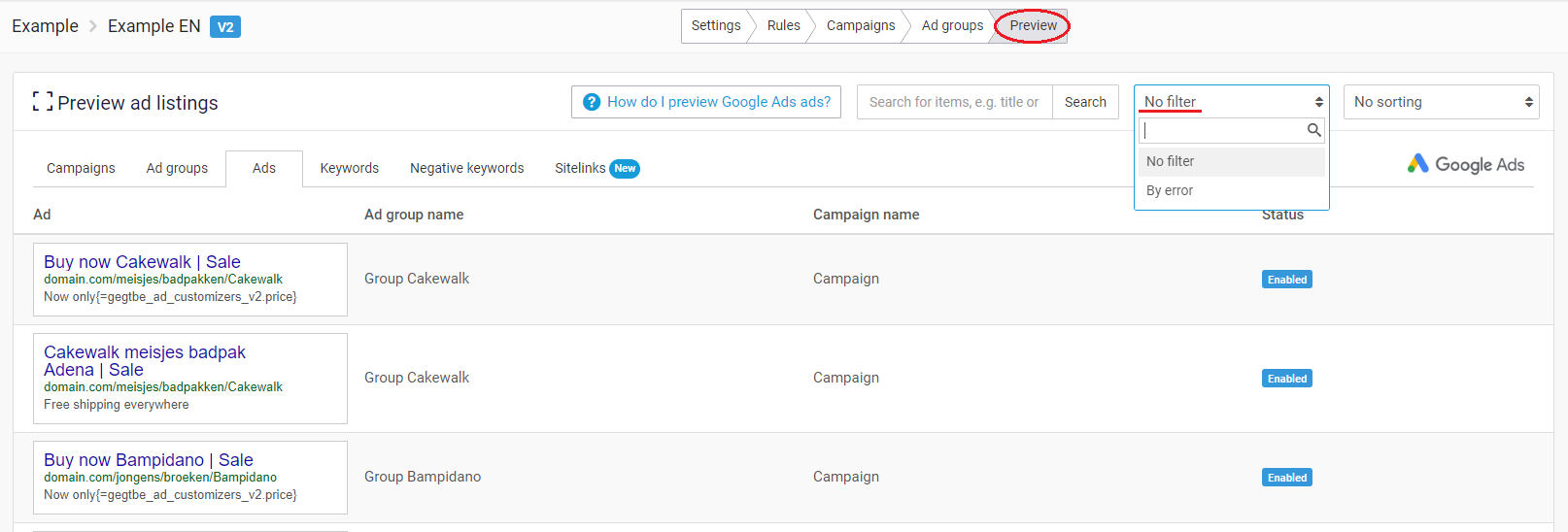This screenshot has width=1568, height=532.
Task: Click Enabled status badge for first ad
Action: click(x=1286, y=280)
